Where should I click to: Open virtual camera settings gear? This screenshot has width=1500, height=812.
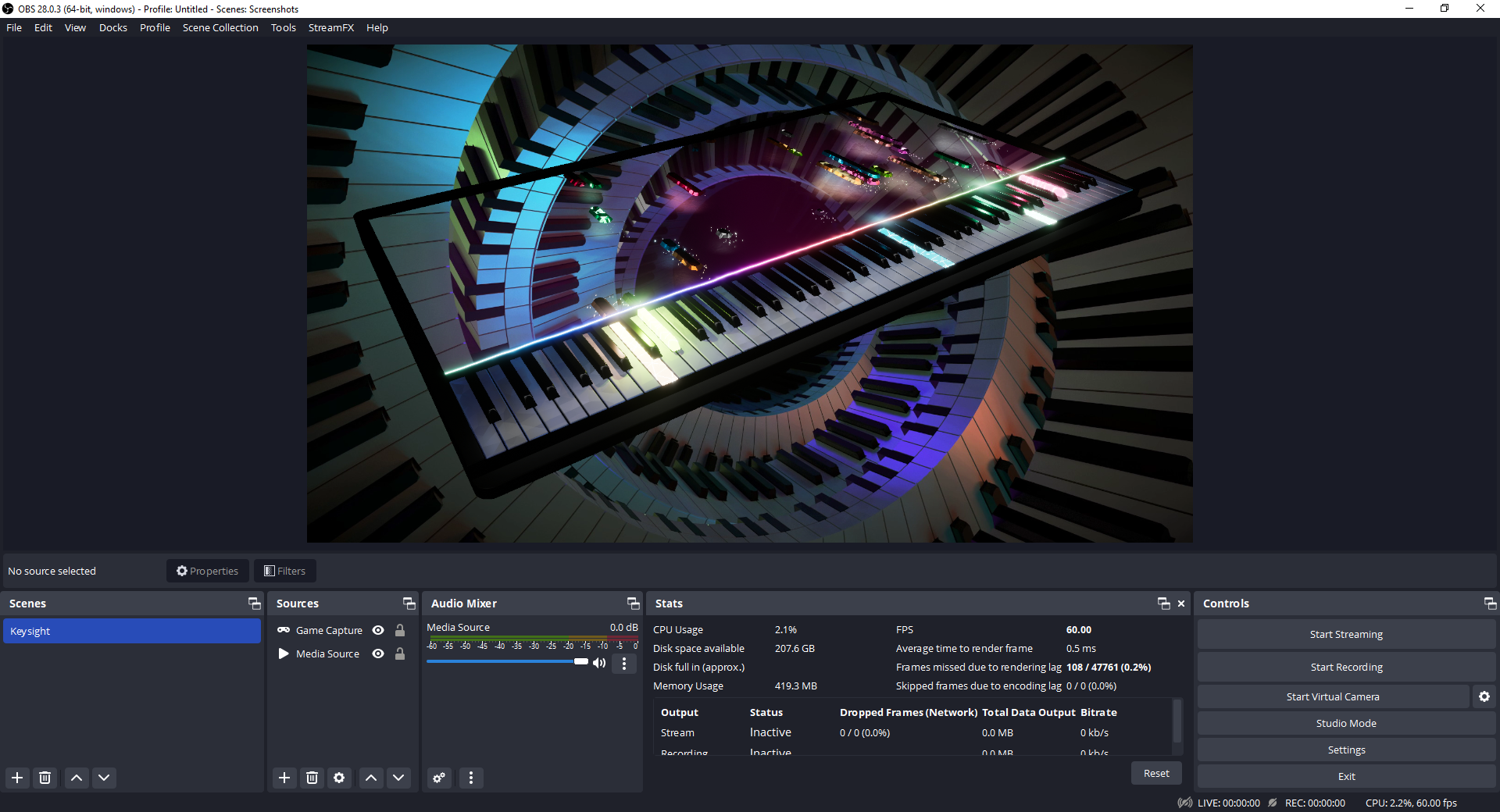click(1484, 696)
